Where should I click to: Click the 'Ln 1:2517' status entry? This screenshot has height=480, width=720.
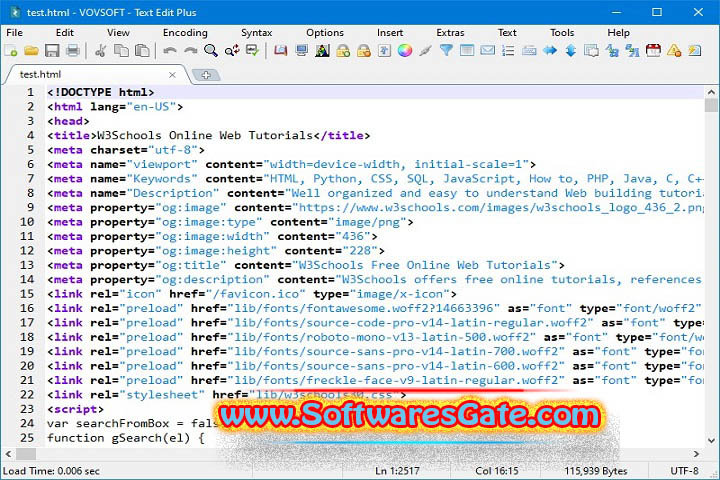[x=397, y=471]
